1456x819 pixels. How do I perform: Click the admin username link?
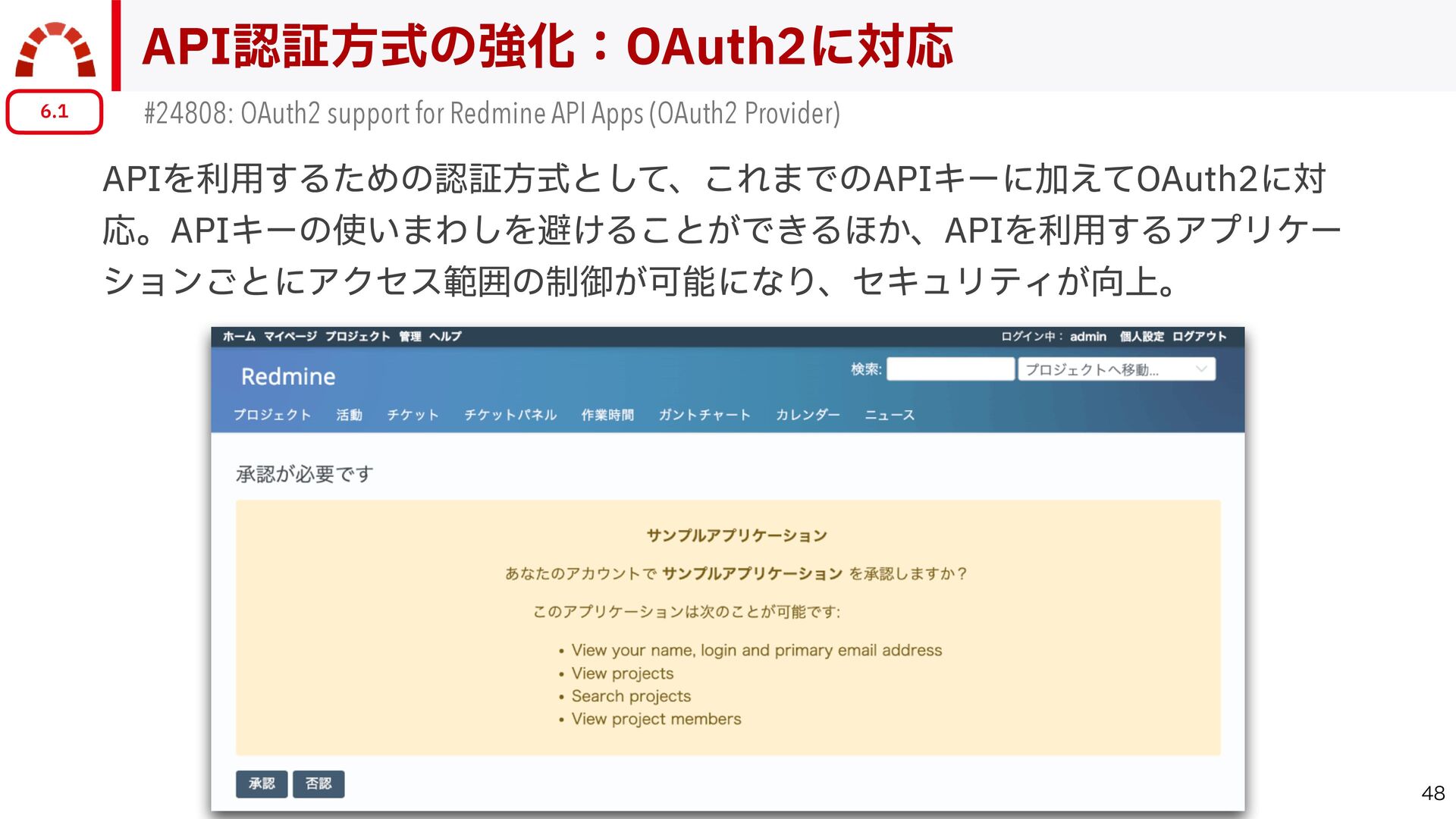coord(1087,336)
